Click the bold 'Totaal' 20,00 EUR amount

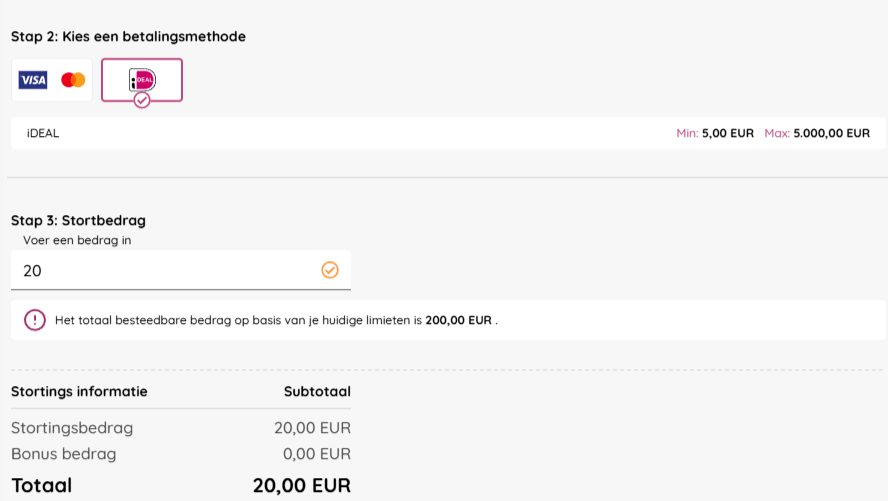pyautogui.click(x=301, y=486)
